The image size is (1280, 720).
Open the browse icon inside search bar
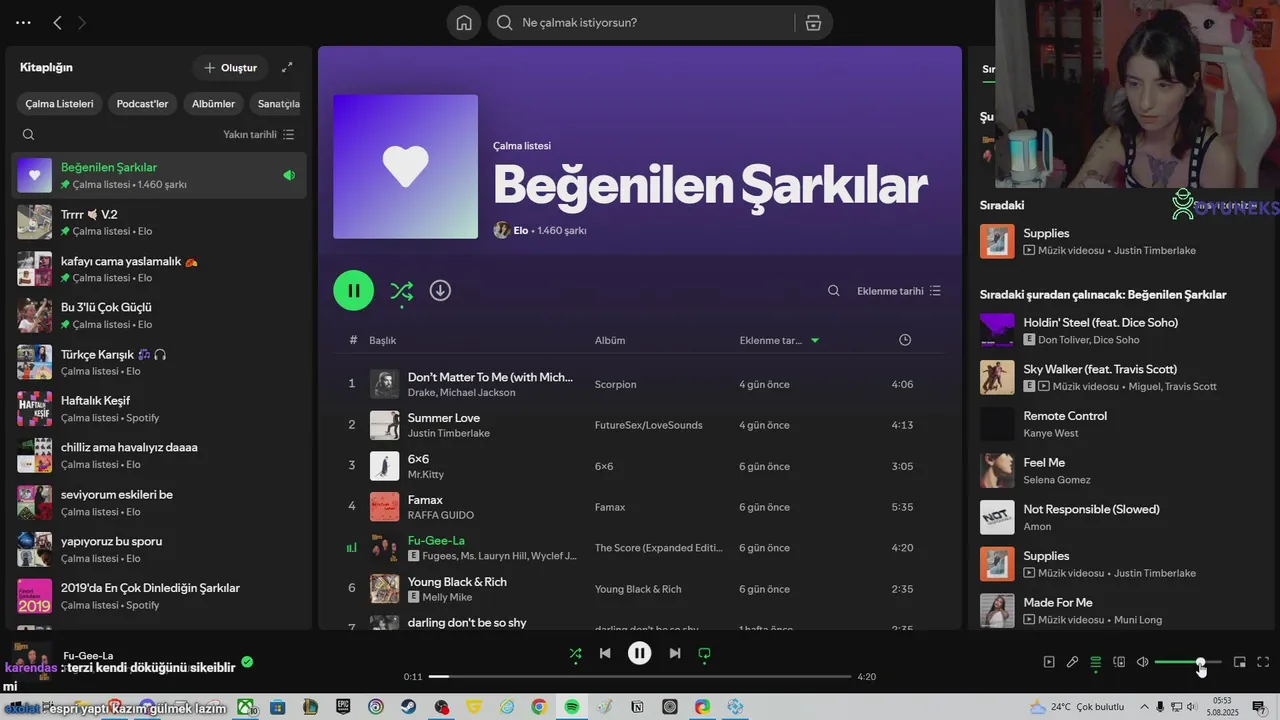pos(813,23)
